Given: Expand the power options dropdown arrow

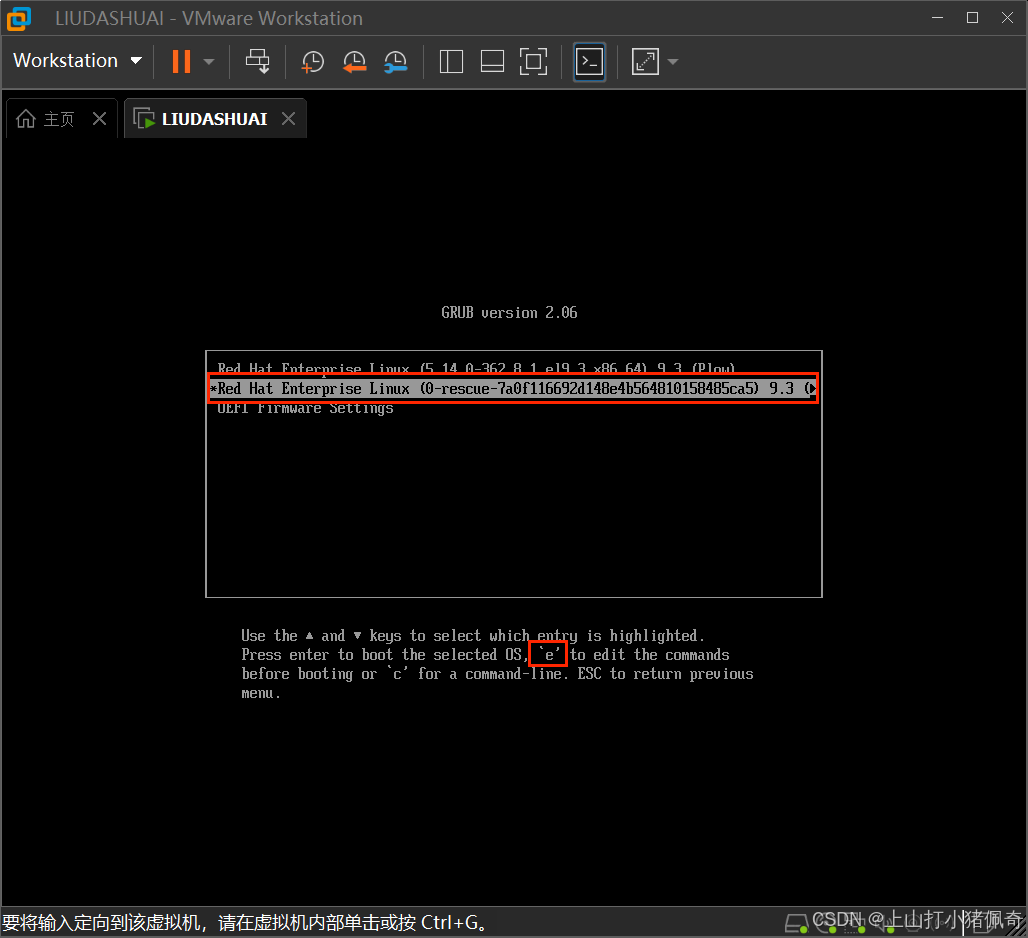Looking at the screenshot, I should (209, 62).
